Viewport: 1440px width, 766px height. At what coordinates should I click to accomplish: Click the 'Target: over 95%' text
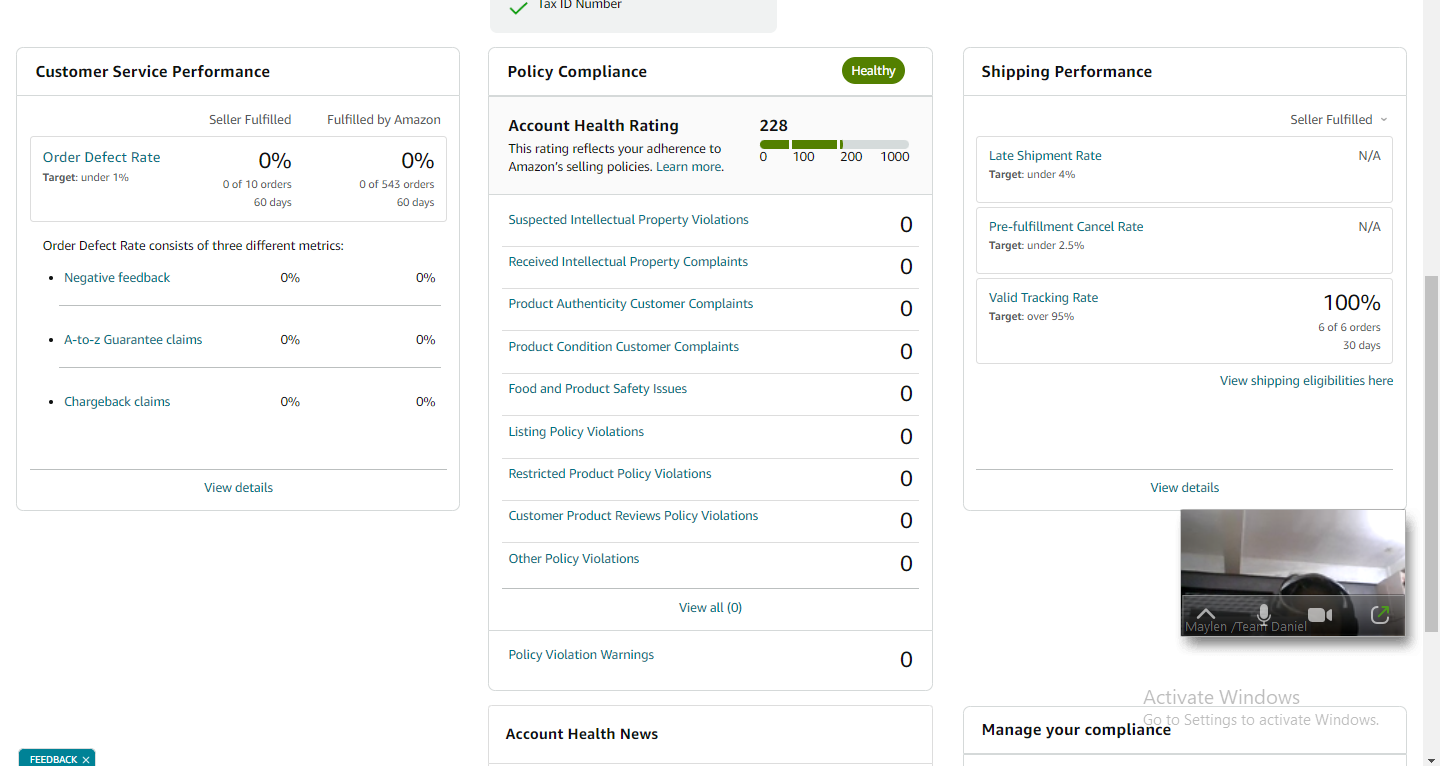coord(1032,317)
